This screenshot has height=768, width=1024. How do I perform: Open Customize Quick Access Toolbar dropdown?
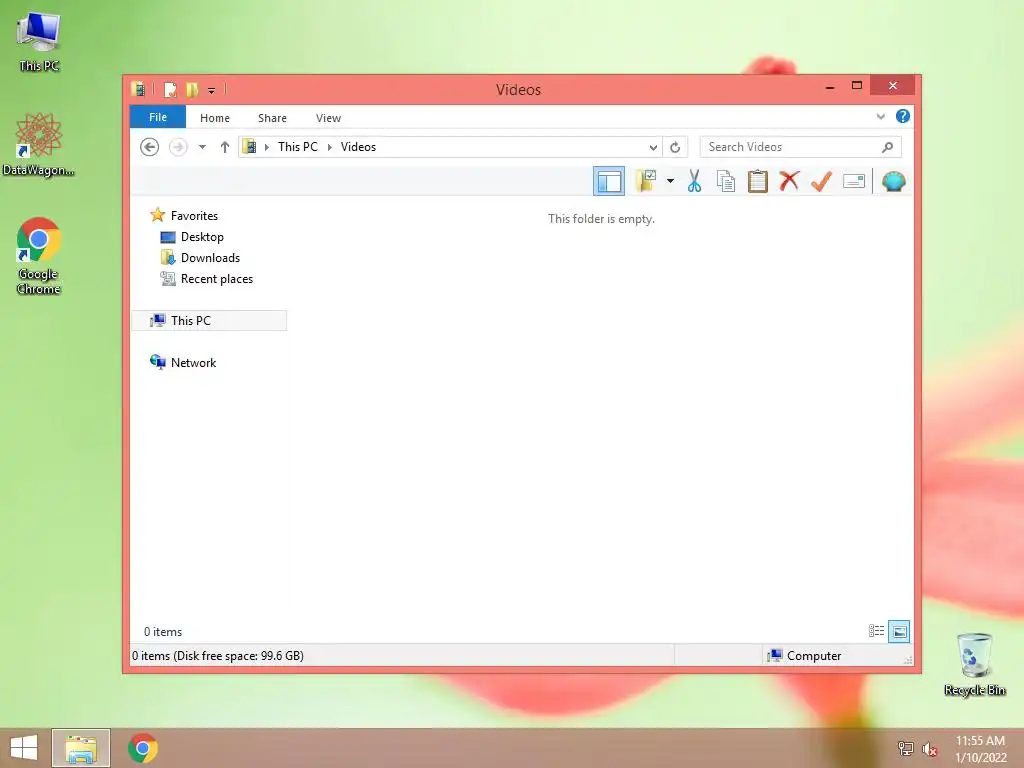click(212, 90)
